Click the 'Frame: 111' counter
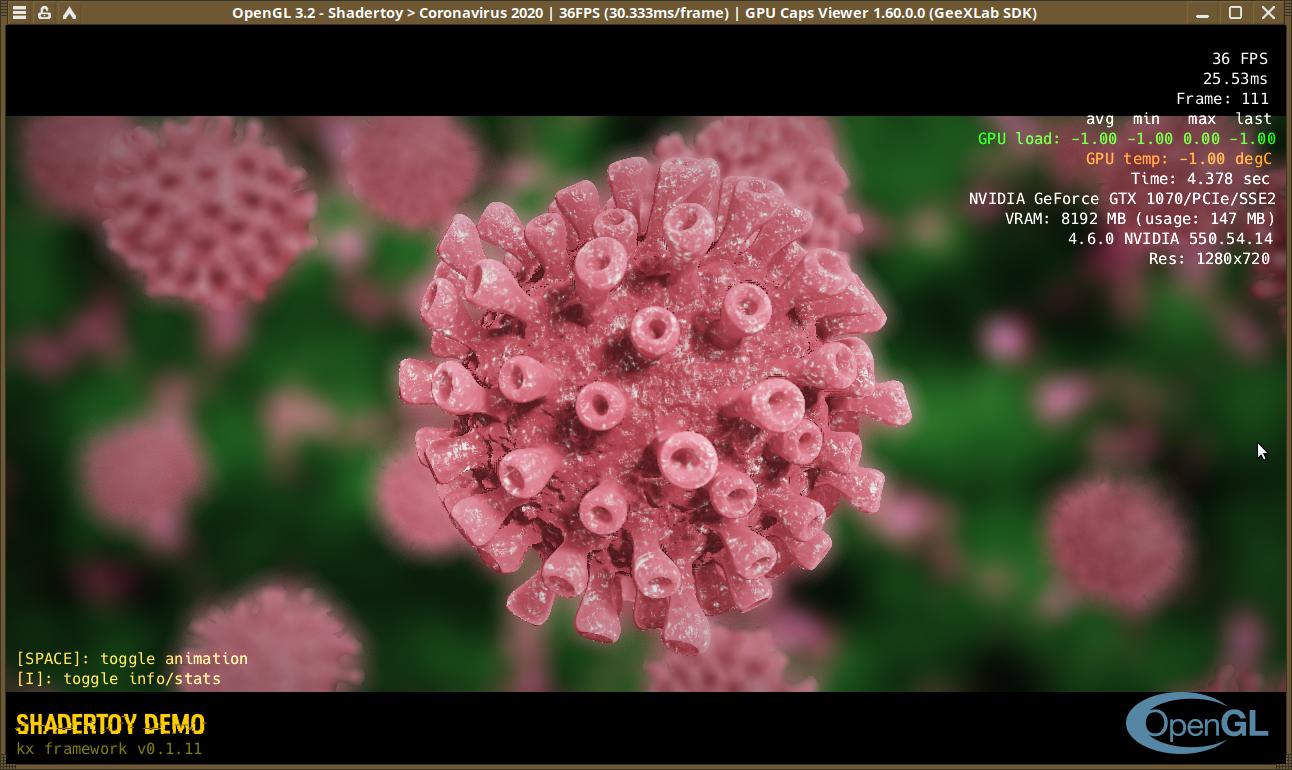1292x770 pixels. pyautogui.click(x=1222, y=99)
